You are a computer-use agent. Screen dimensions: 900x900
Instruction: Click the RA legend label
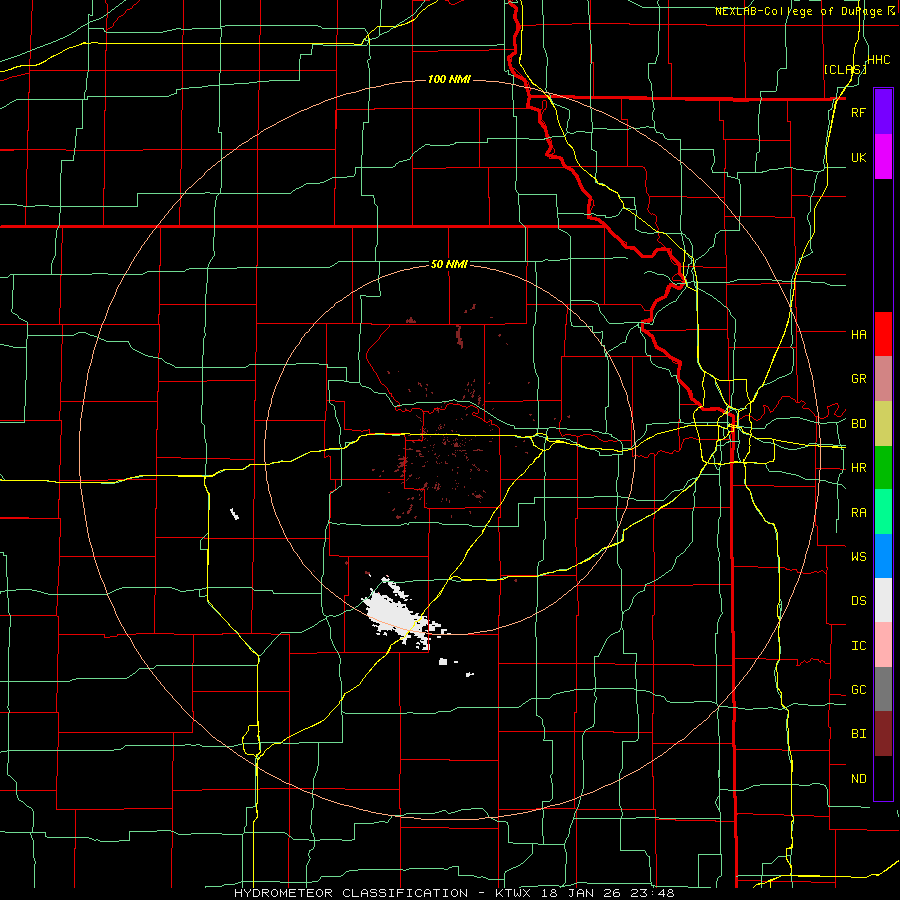tap(858, 513)
